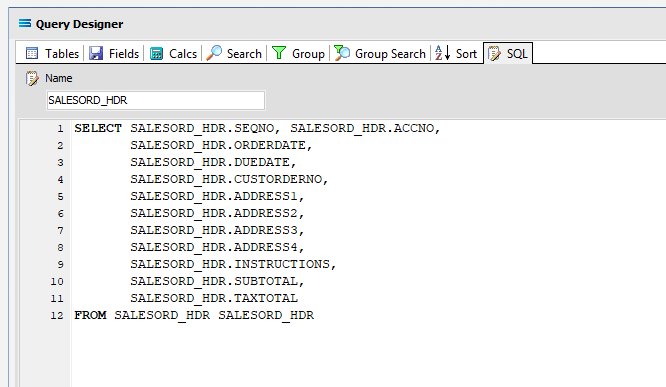Place cursor on SALESORD_HDR.TAXTOTAL line
Image resolution: width=666 pixels, height=387 pixels.
click(x=214, y=298)
